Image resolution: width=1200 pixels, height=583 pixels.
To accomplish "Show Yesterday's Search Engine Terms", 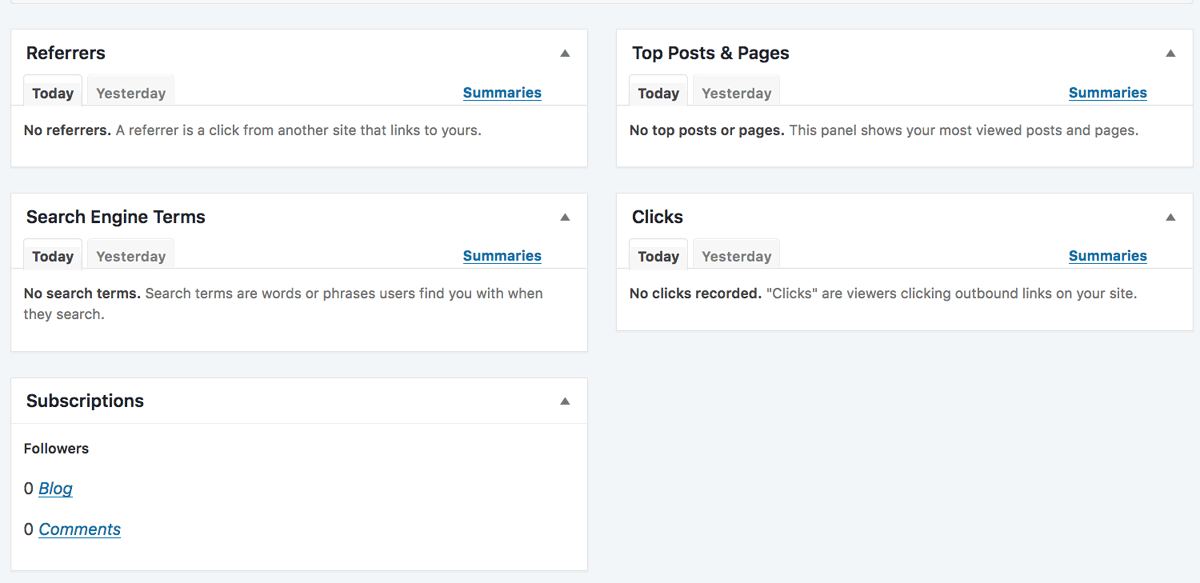I will click(x=131, y=255).
